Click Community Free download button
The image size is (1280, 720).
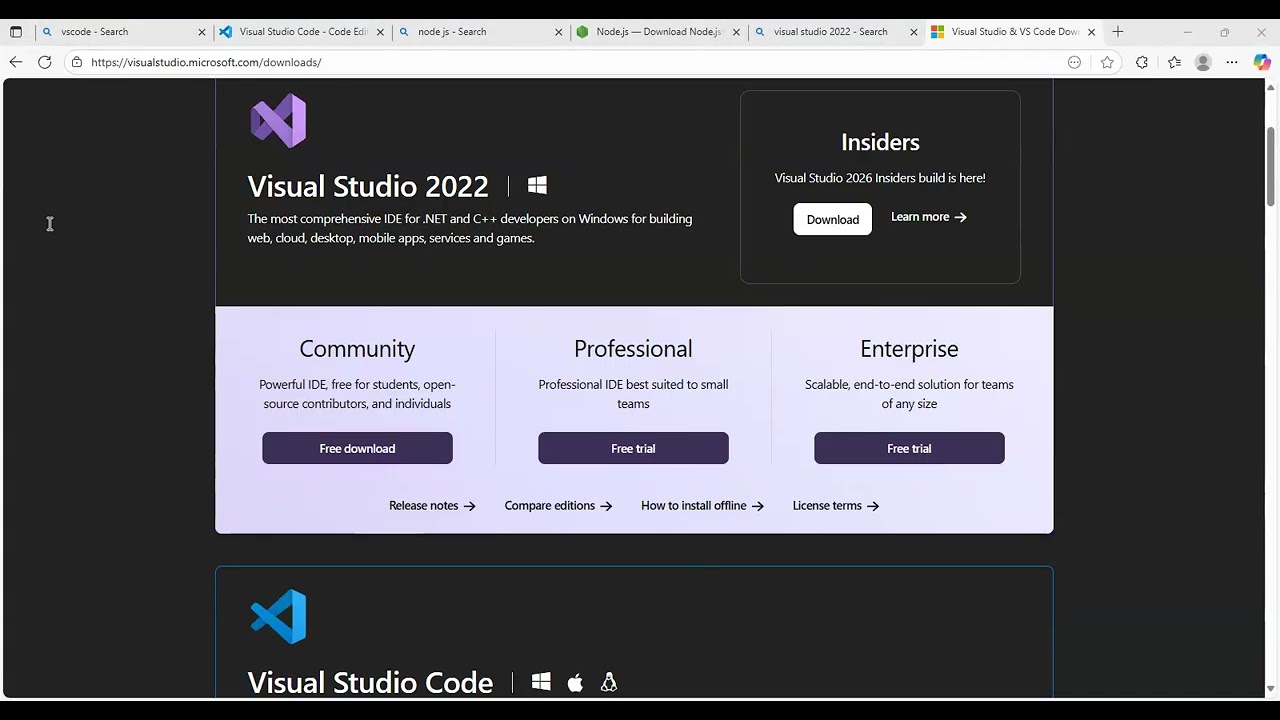(357, 448)
